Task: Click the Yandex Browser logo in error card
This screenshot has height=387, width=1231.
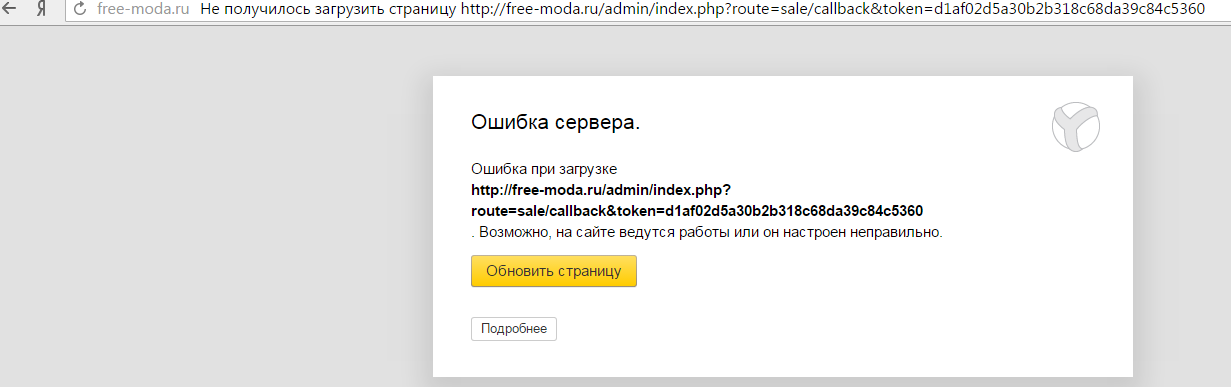Action: (1076, 127)
